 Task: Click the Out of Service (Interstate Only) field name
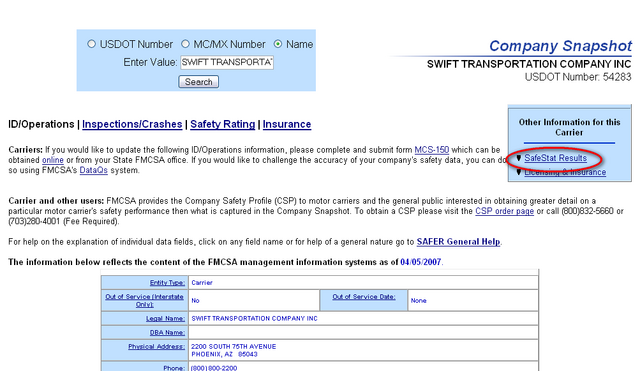[x=144, y=300]
